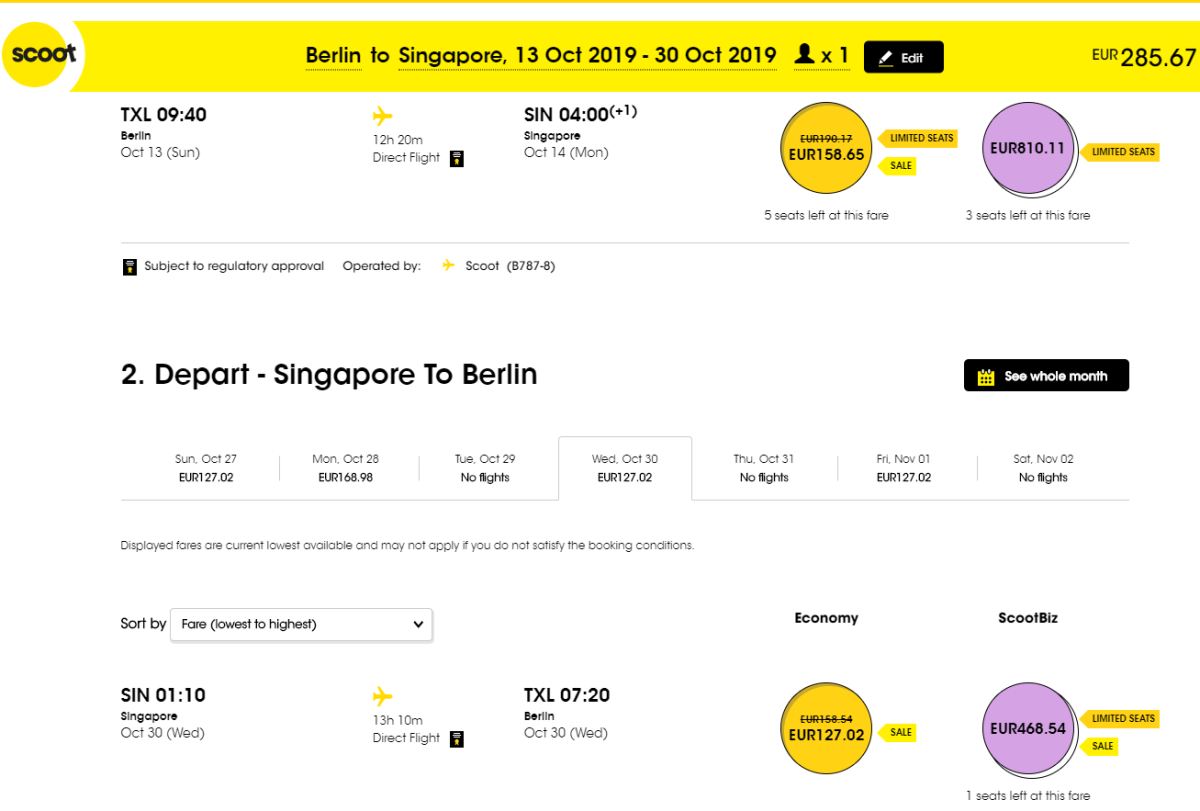Click the regulatory approval icon on Berlin flight
The width and height of the screenshot is (1200, 811).
tap(457, 158)
